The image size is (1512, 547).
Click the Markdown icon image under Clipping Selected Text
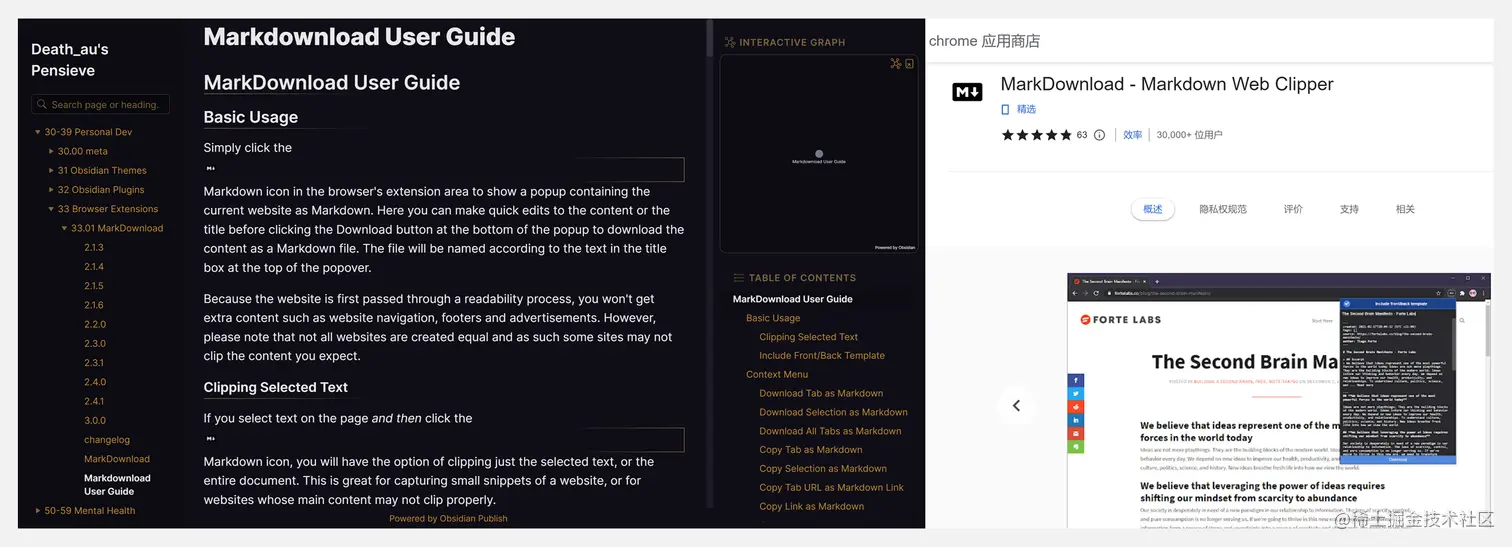pos(211,439)
